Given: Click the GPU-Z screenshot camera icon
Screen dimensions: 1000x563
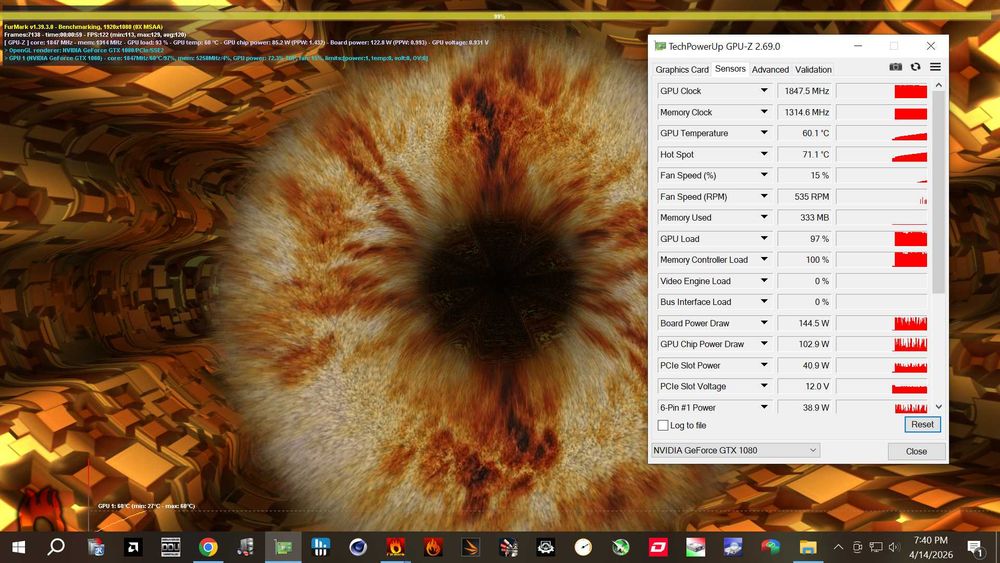Looking at the screenshot, I should (x=896, y=67).
